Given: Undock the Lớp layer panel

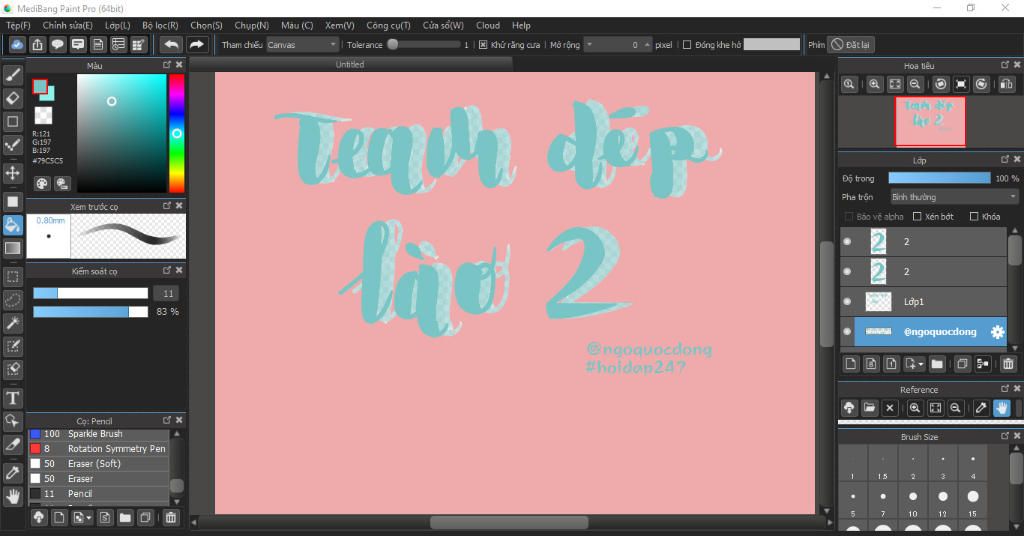Looking at the screenshot, I should pos(1004,159).
